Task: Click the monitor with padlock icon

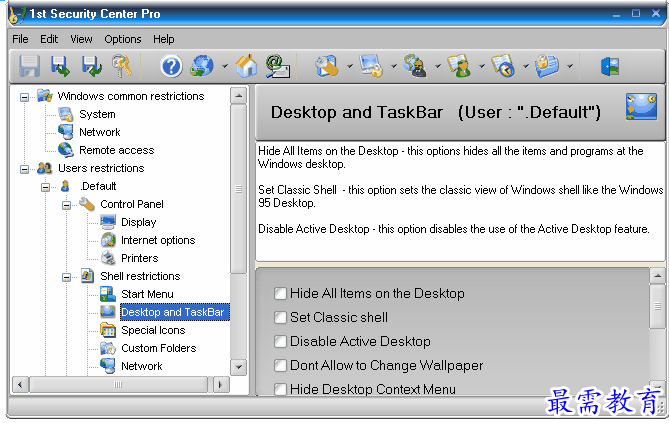Action: pyautogui.click(x=371, y=66)
